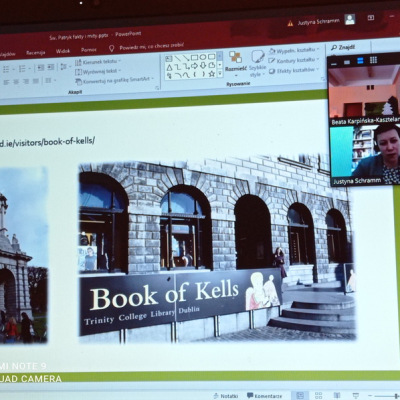
Task: Expand the full shapes gallery
Action: (220, 73)
